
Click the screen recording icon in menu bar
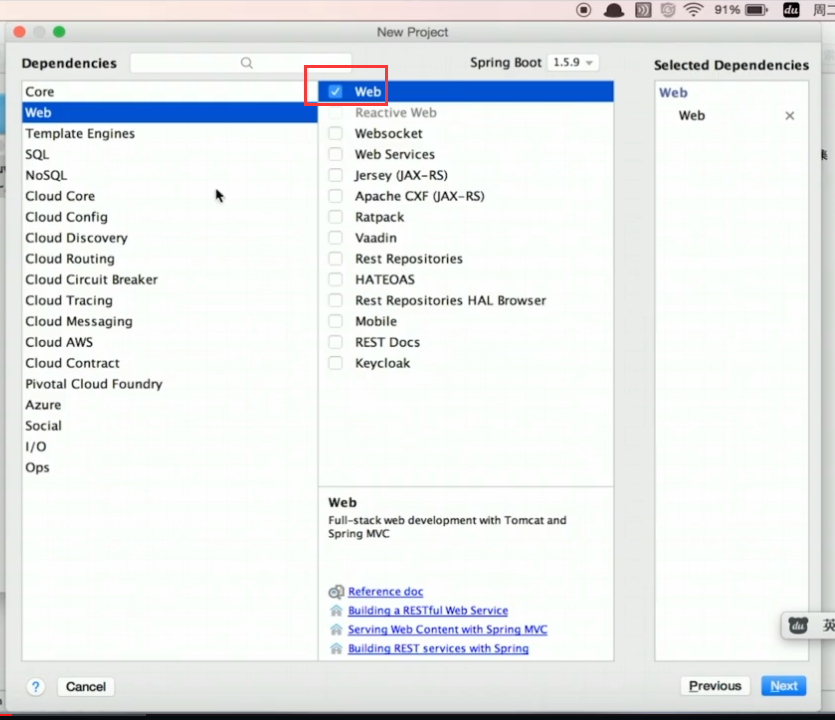[x=584, y=10]
